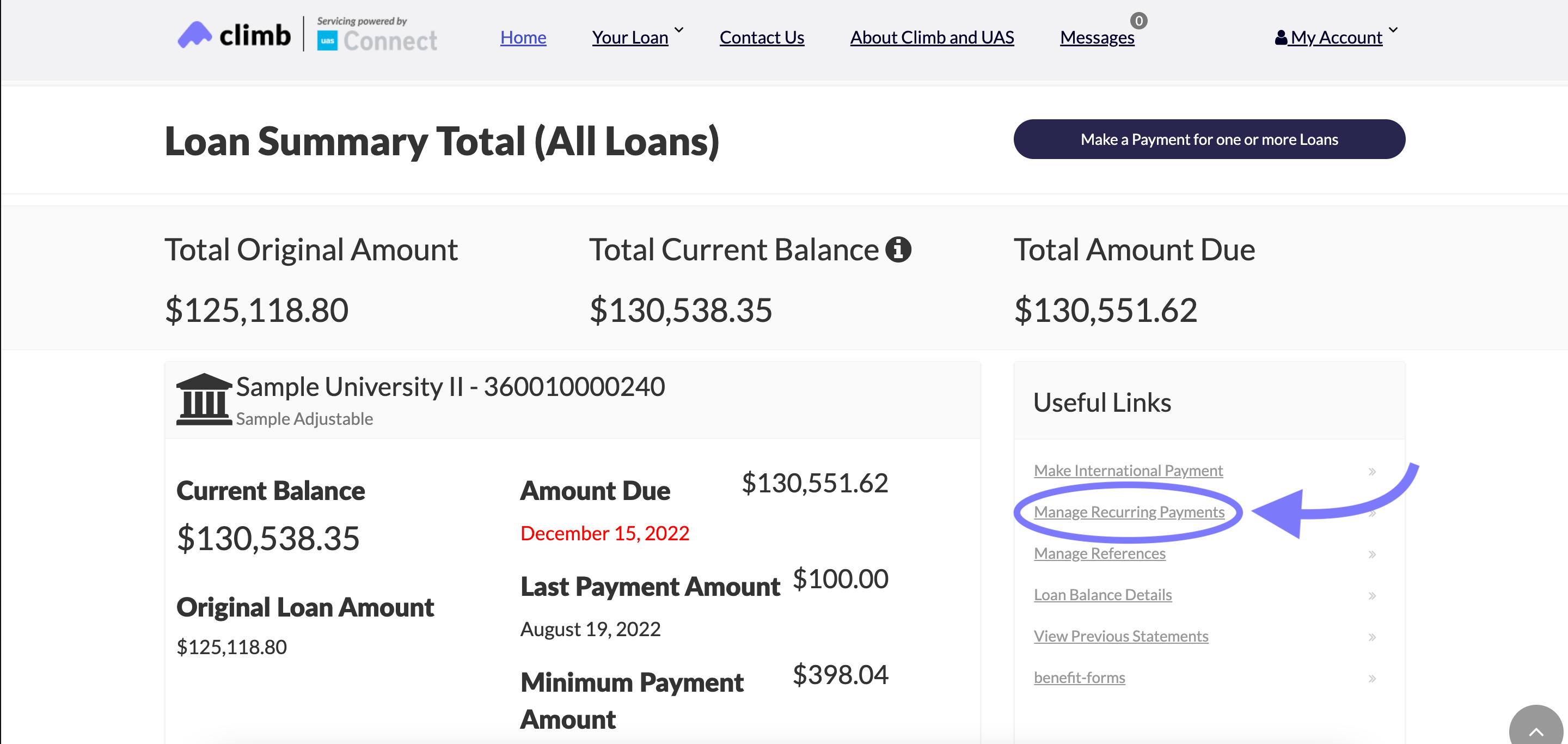Viewport: 1568px width, 744px height.
Task: Click the scroll-to-top arrow button
Action: pos(1536,730)
